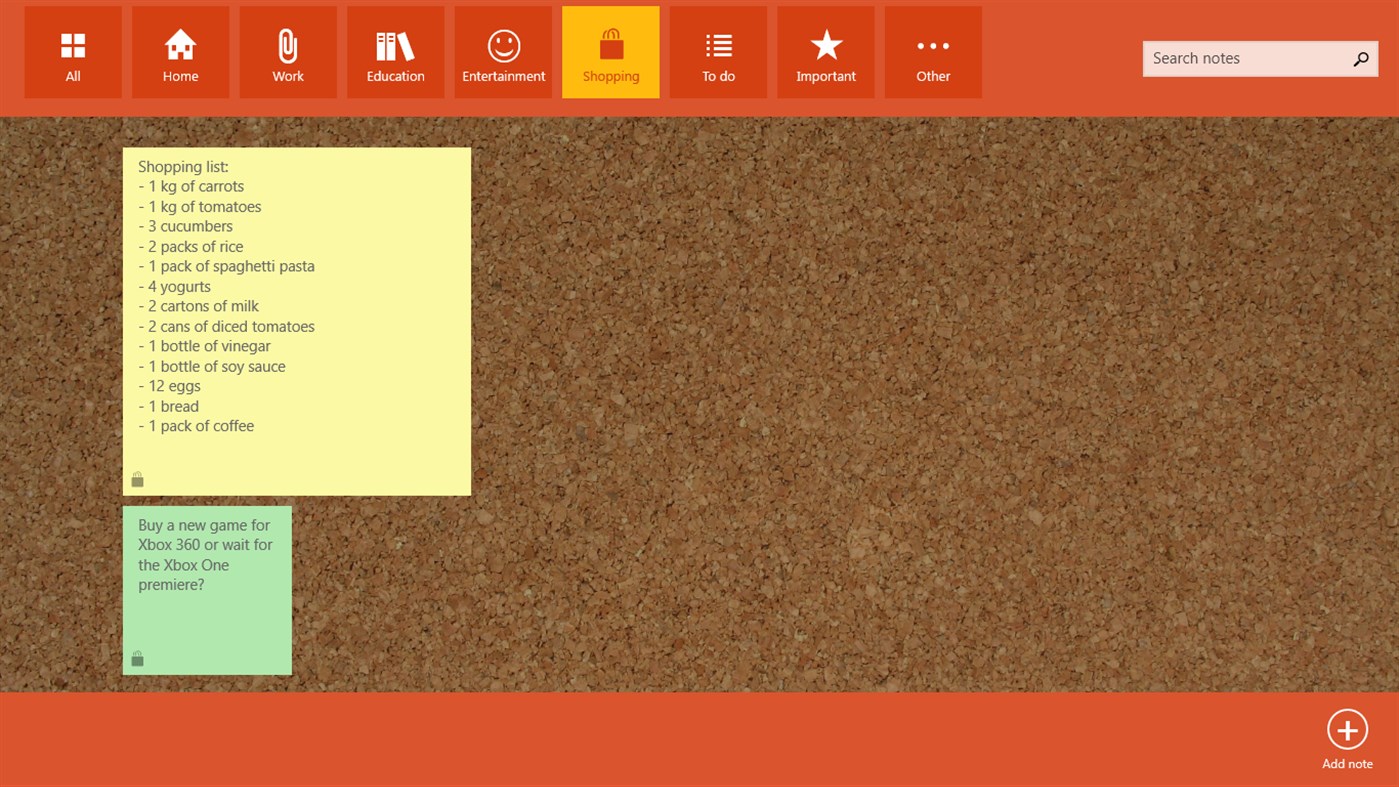This screenshot has height=787, width=1399.
Task: Click the Other category button
Action: coord(932,51)
